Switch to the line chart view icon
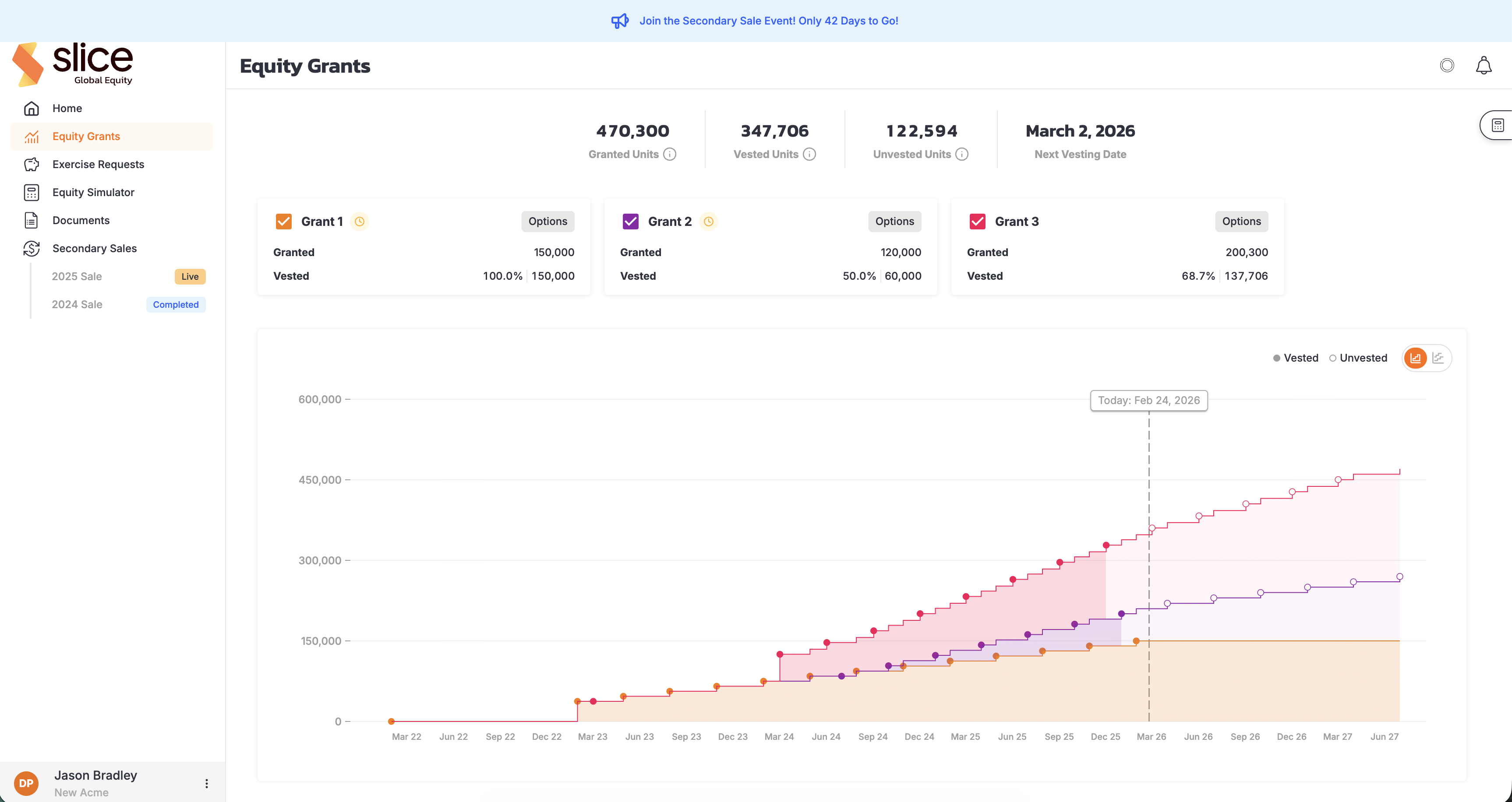1512x802 pixels. pyautogui.click(x=1438, y=358)
